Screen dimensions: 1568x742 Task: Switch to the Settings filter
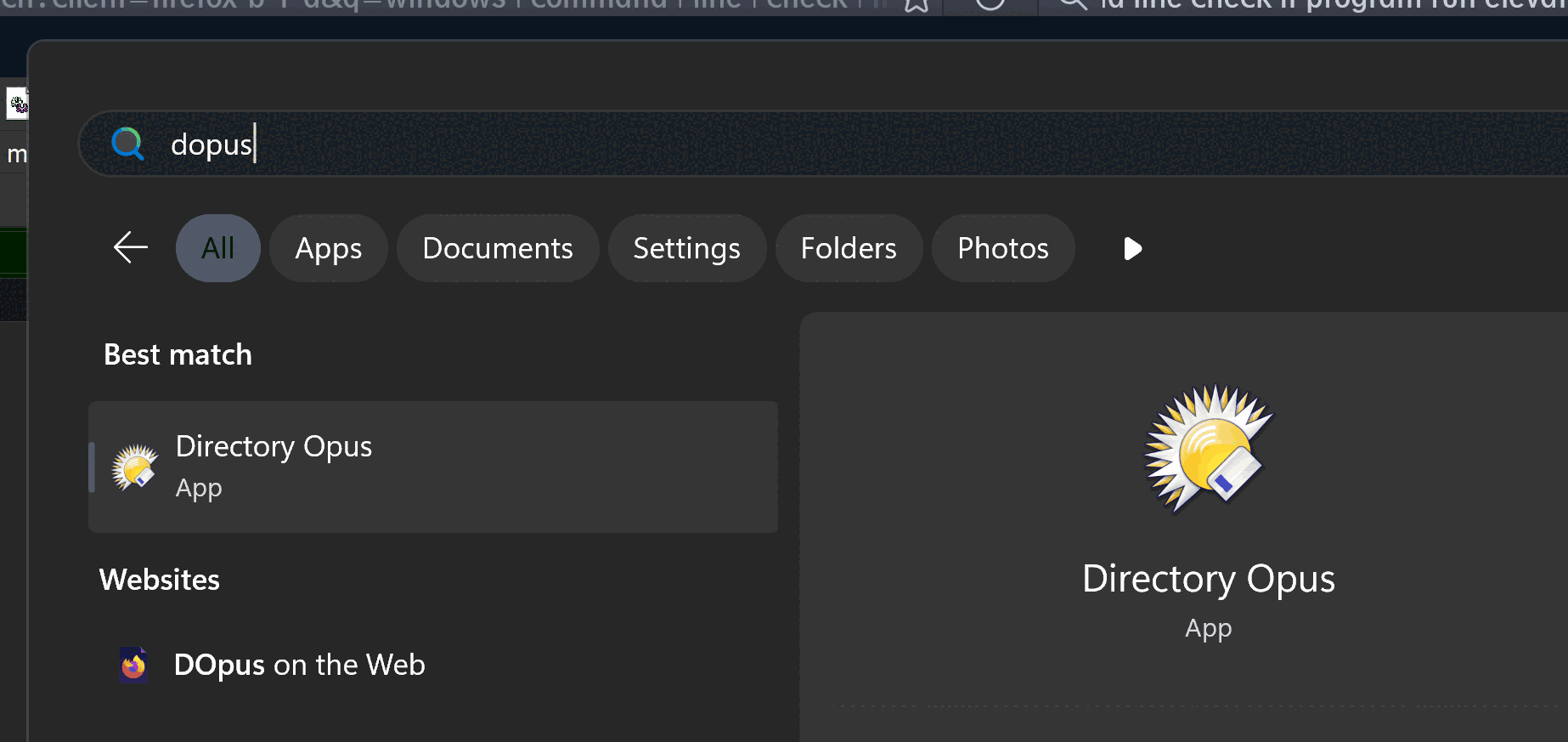(x=687, y=248)
